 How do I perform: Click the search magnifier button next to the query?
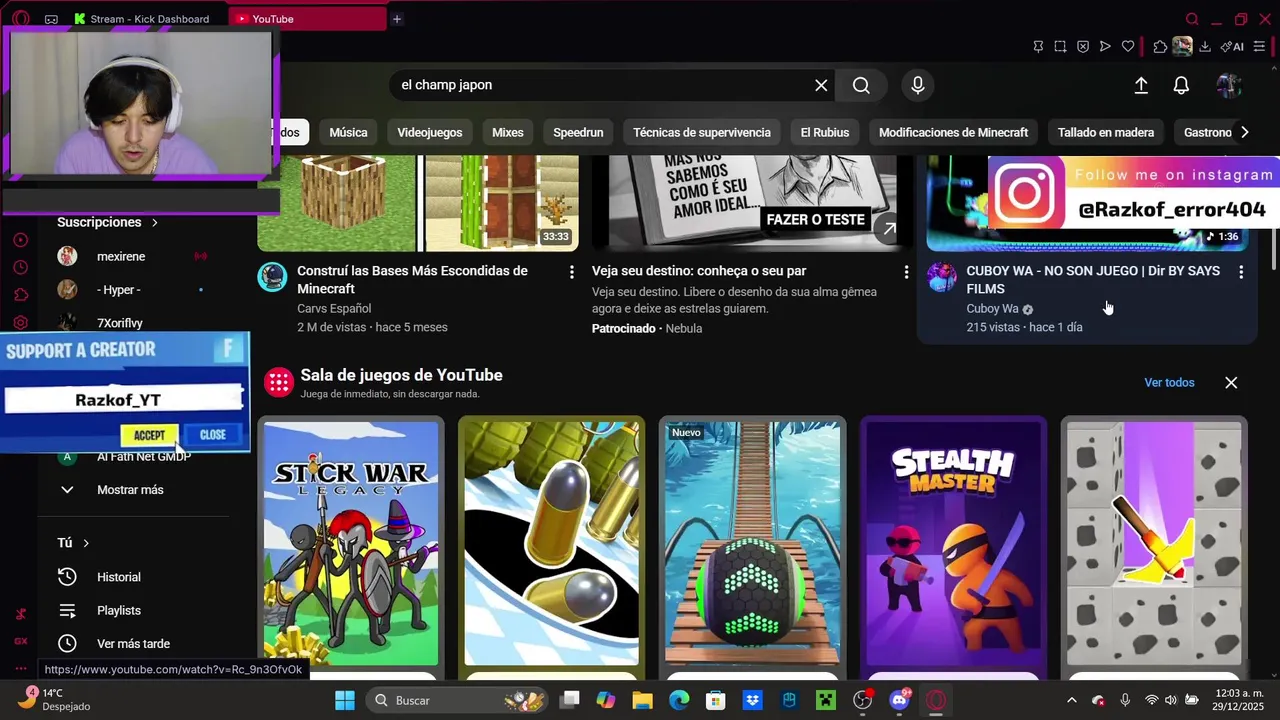click(x=861, y=85)
